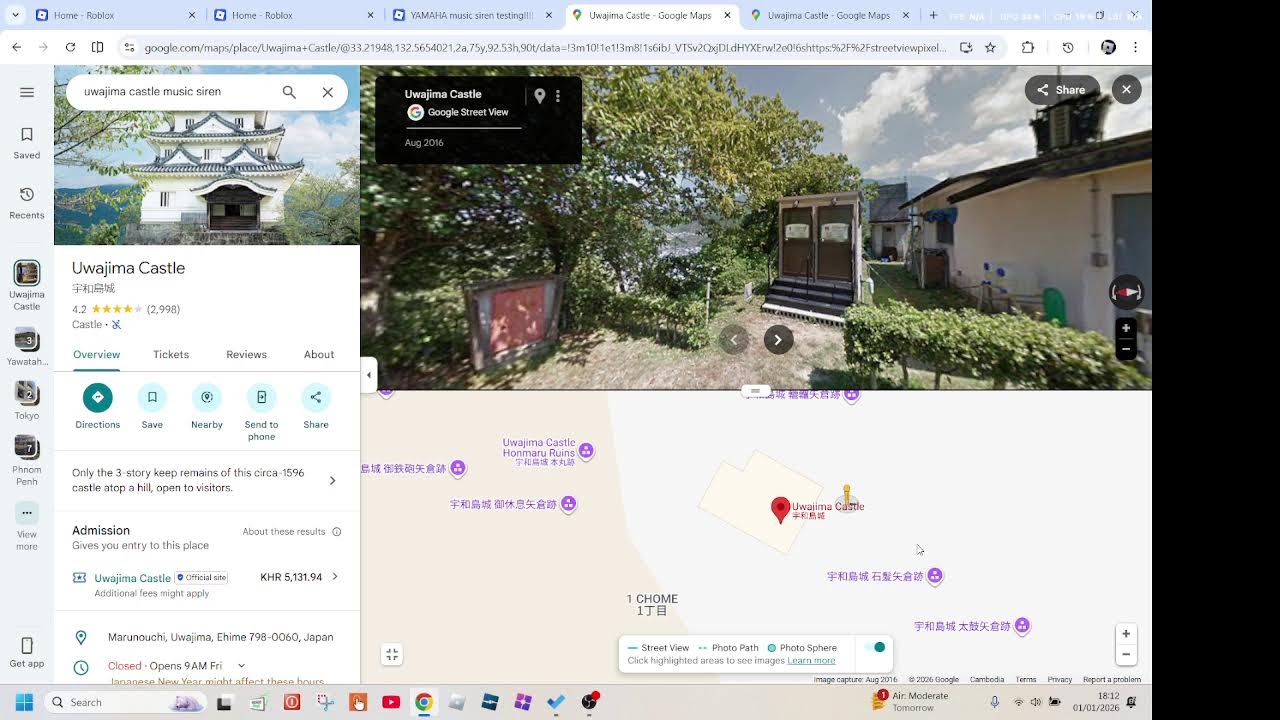Image resolution: width=1280 pixels, height=720 pixels.
Task: Expand the castle description chevron
Action: click(333, 481)
